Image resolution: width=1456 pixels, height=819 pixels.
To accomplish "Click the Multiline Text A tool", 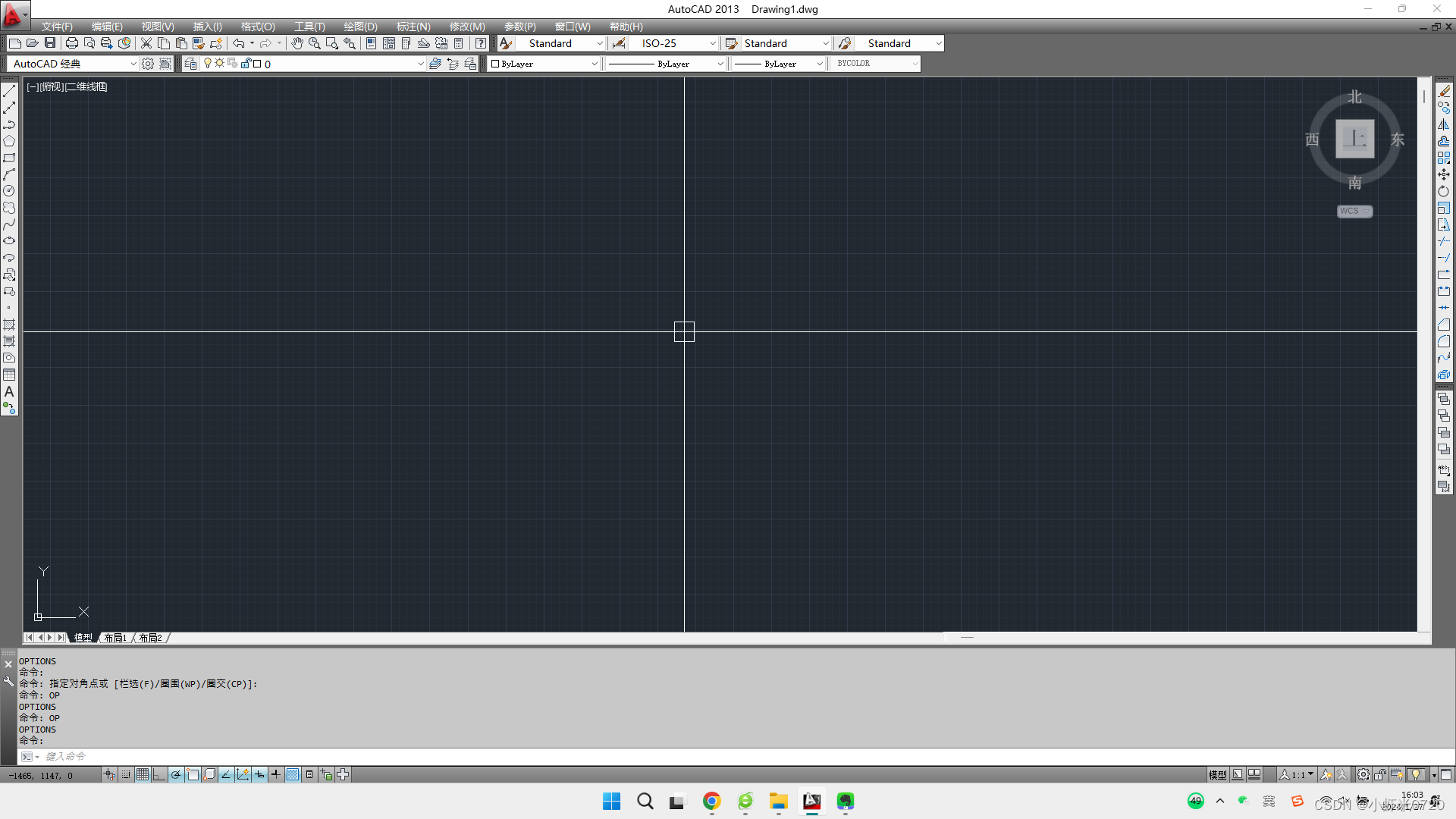I will pyautogui.click(x=9, y=392).
